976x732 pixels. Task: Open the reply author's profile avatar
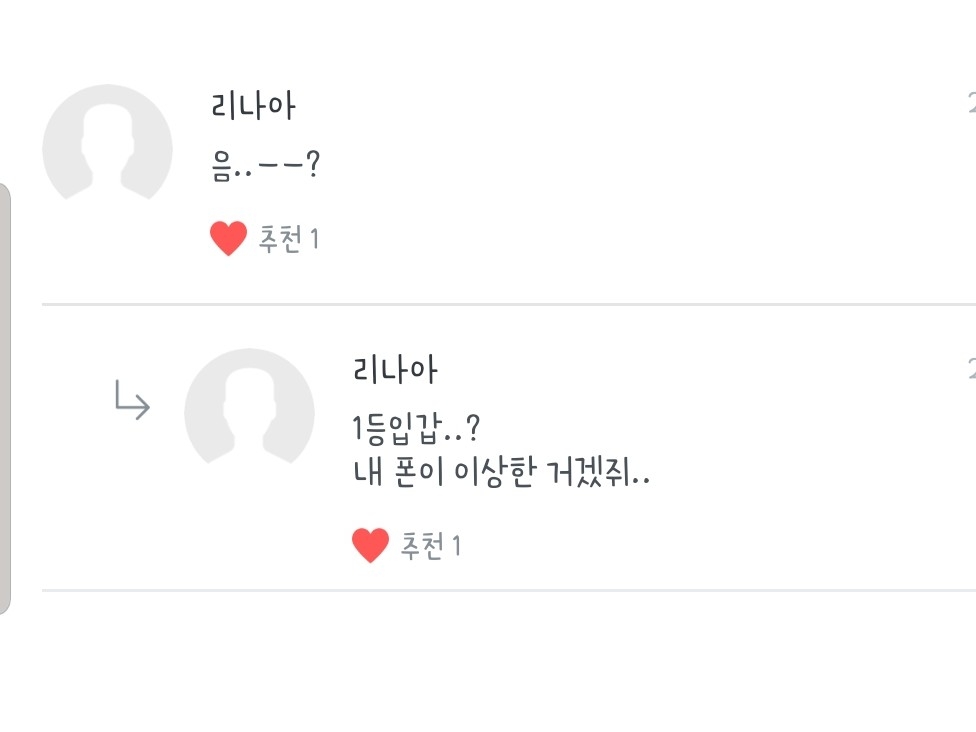tap(249, 408)
